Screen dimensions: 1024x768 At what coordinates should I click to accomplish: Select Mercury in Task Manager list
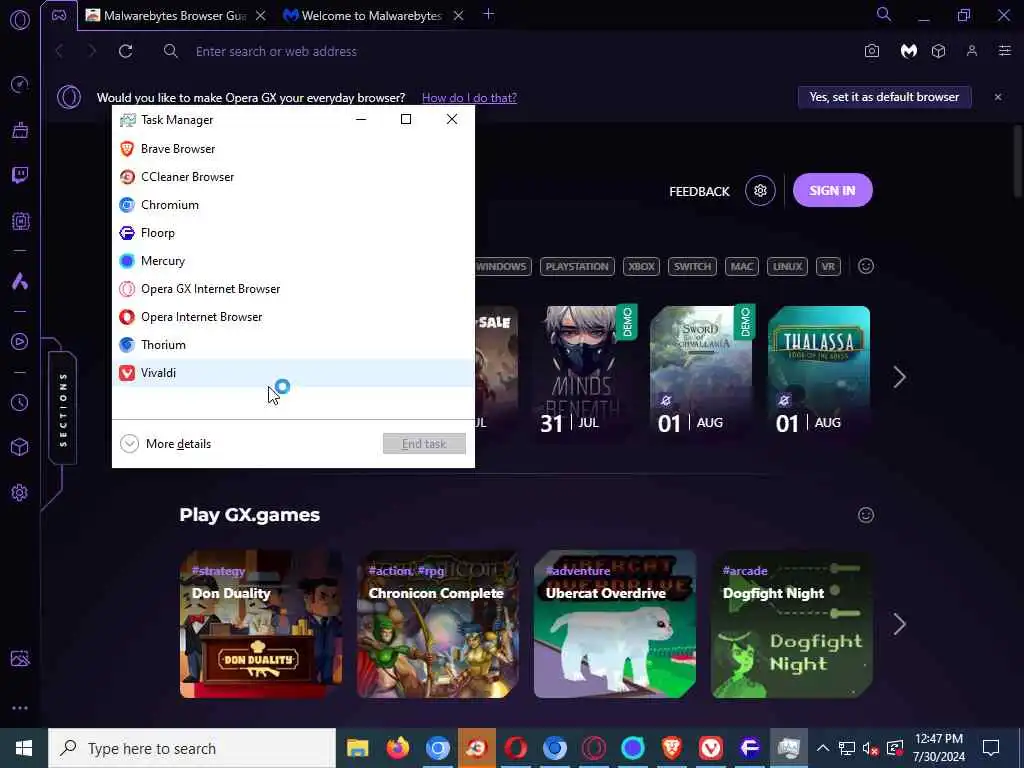coord(293,261)
